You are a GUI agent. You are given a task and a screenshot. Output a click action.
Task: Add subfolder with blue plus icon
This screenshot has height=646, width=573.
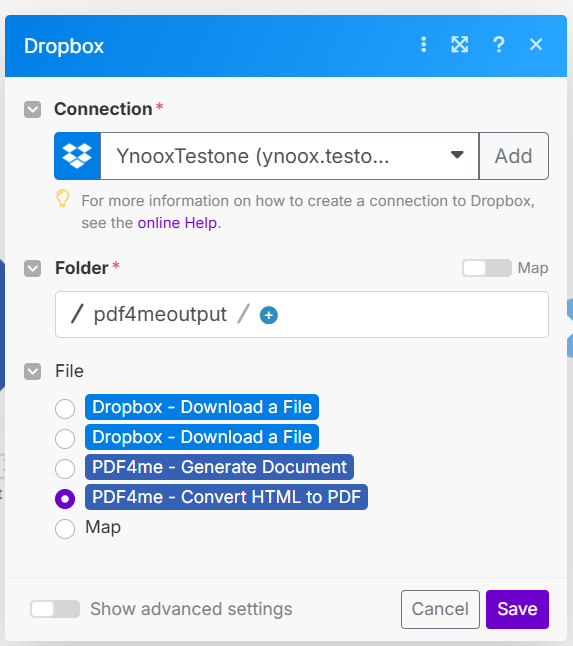pos(269,315)
